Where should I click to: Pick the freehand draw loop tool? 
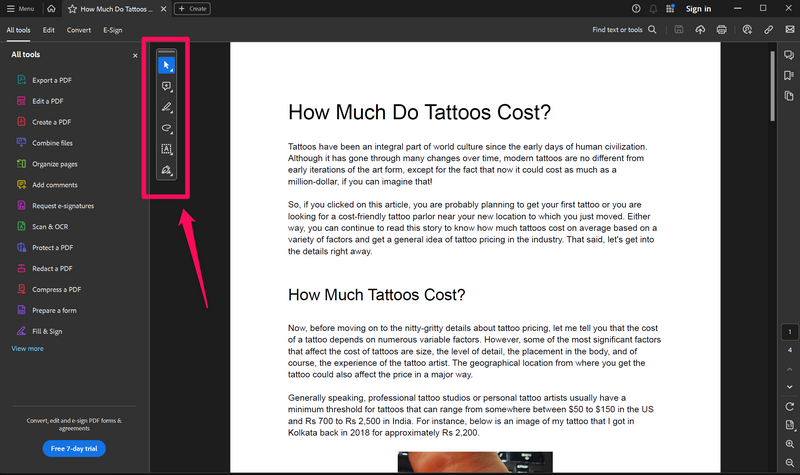pyautogui.click(x=167, y=129)
